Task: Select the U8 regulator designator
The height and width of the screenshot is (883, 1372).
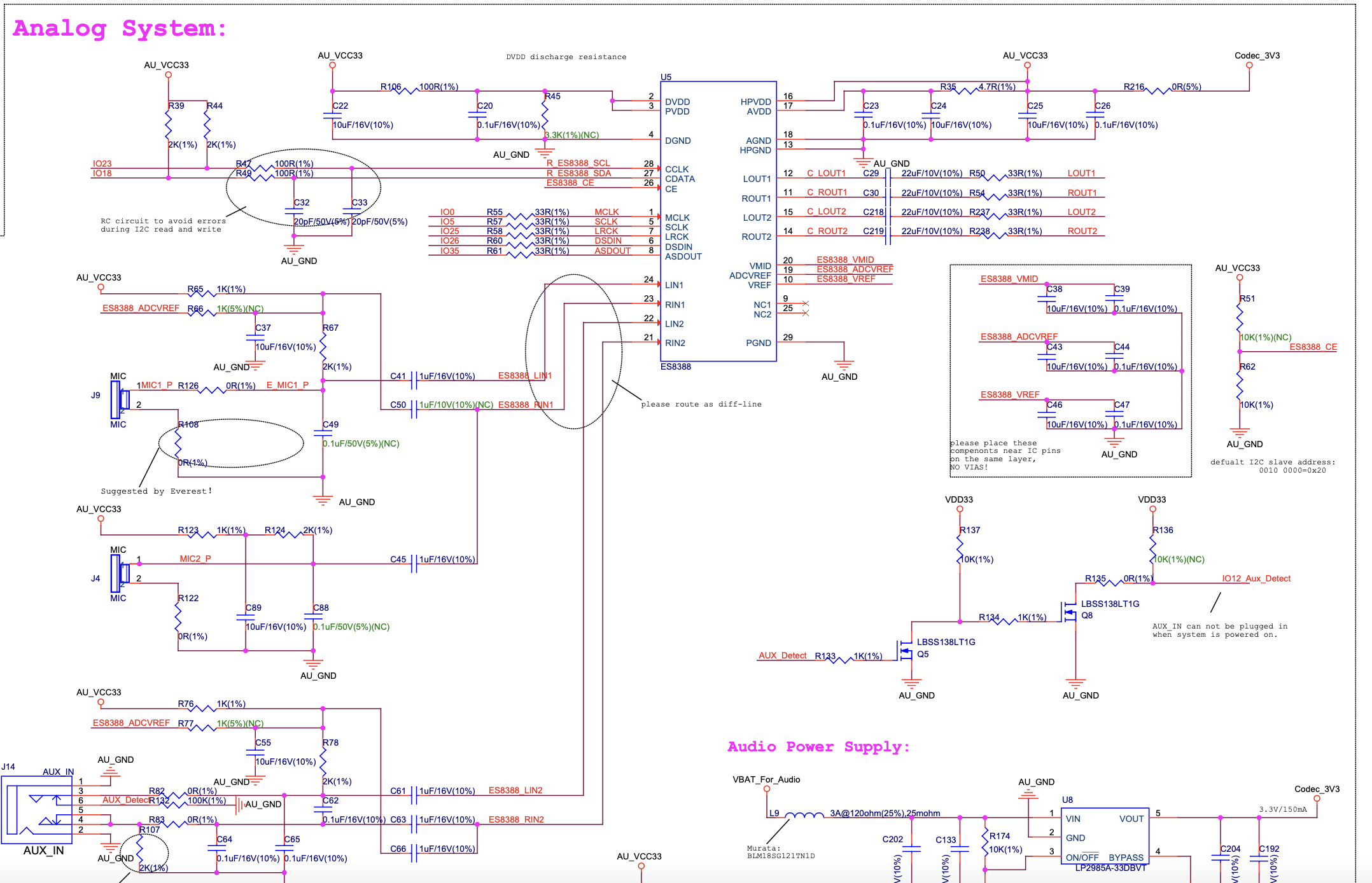Action: 1067,800
